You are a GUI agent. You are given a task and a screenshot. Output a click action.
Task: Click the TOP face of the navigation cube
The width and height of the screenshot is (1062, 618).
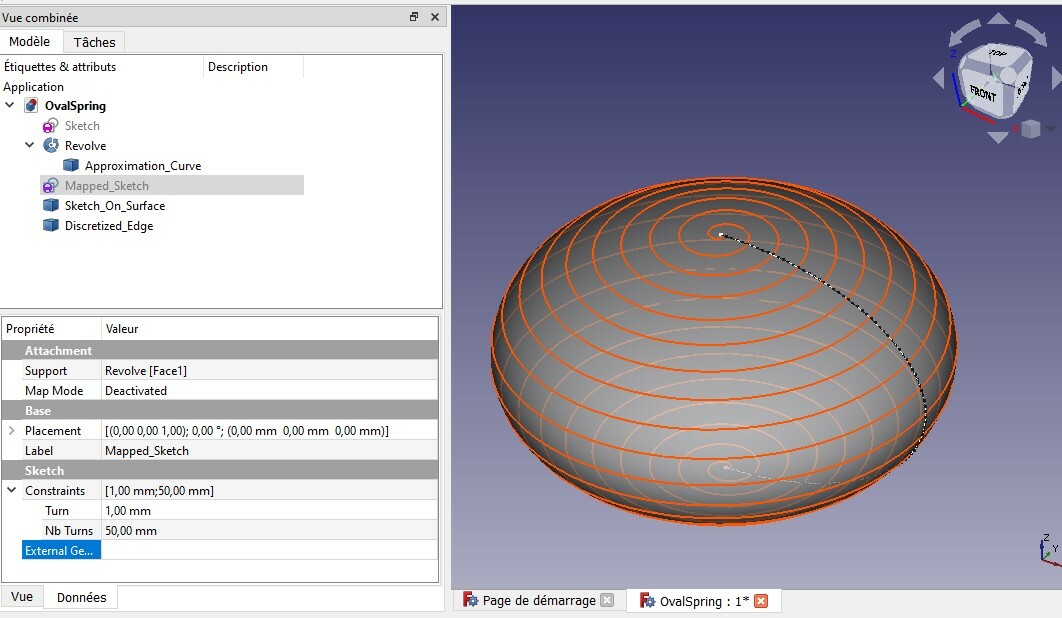click(x=996, y=52)
